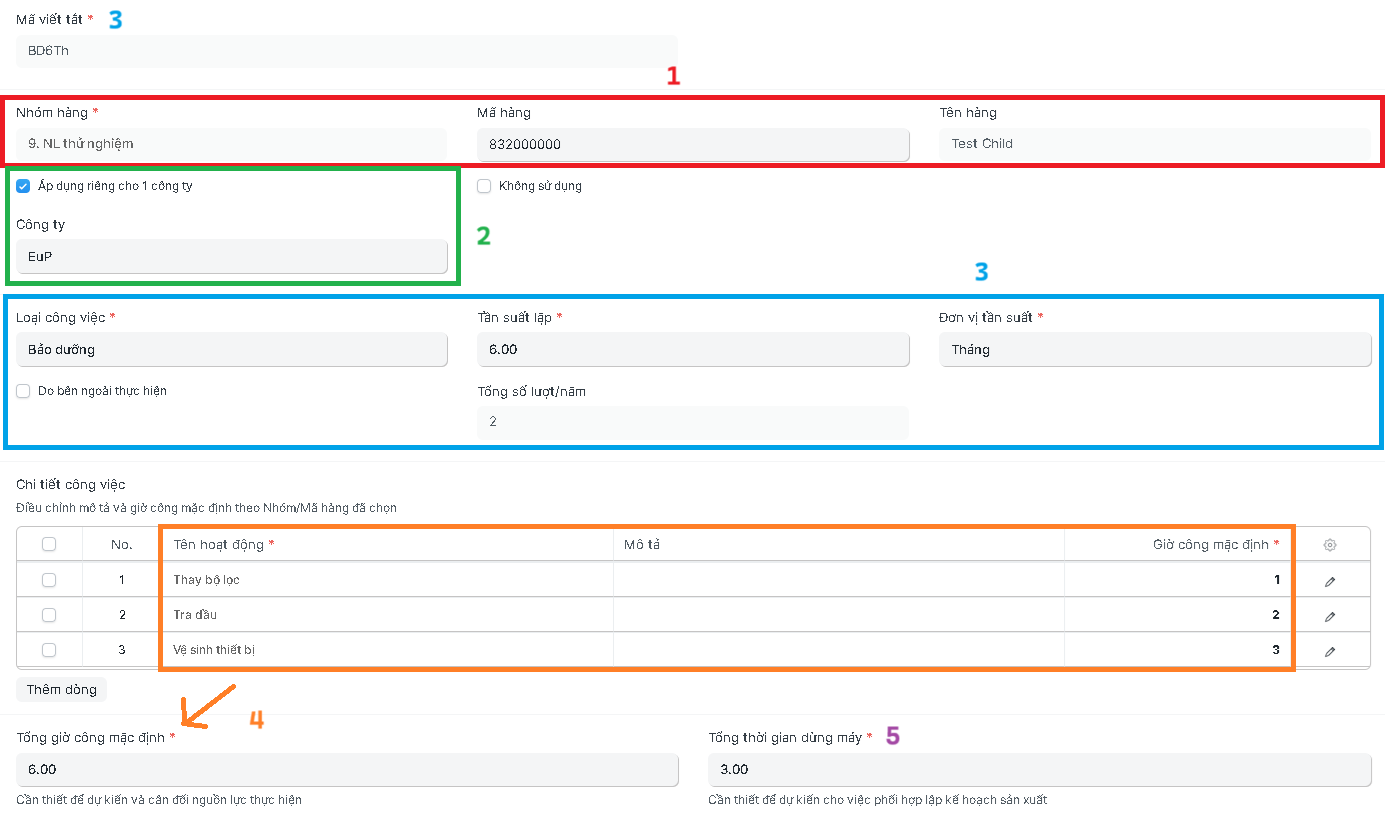Click the Tổng thời gian dừng máy field

pos(1039,770)
